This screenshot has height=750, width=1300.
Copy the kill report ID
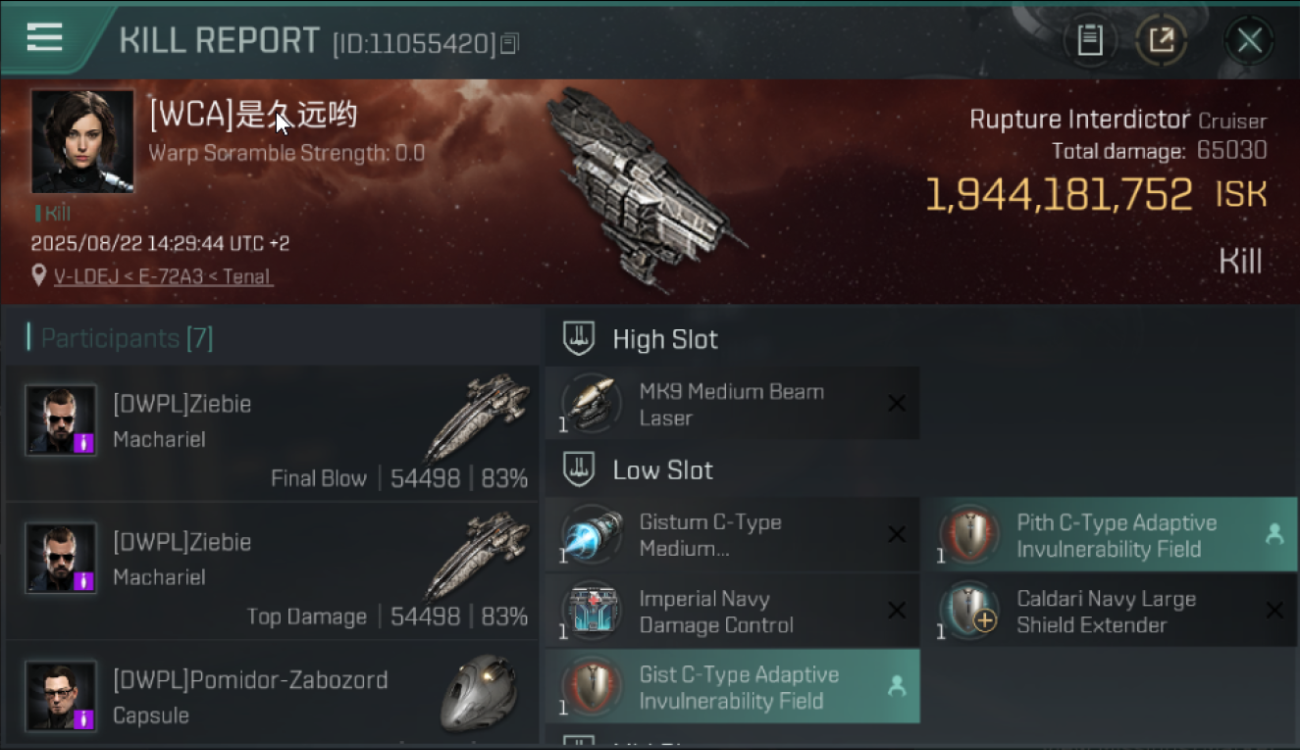pos(510,43)
